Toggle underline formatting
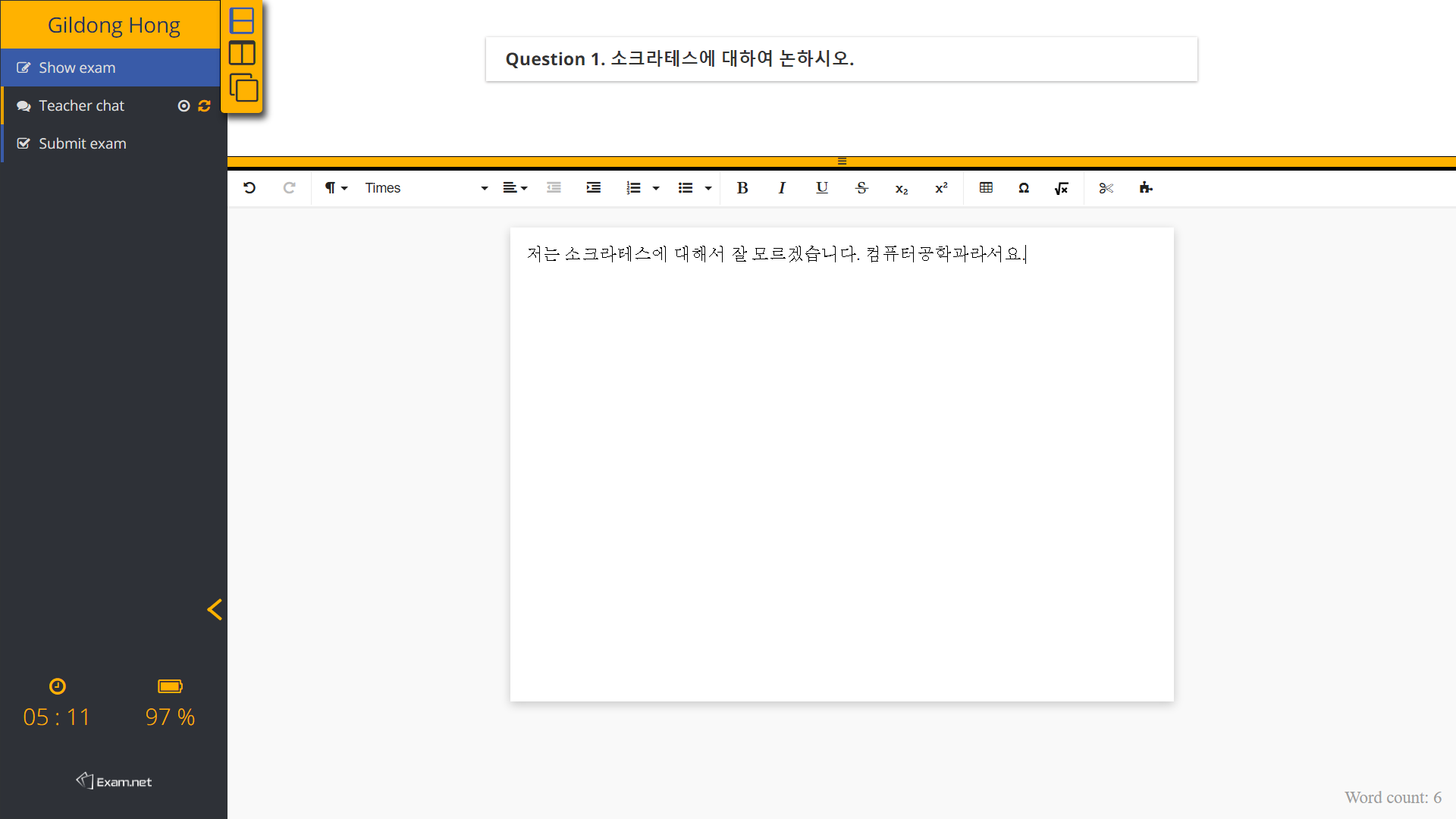Image resolution: width=1456 pixels, height=819 pixels. tap(821, 188)
